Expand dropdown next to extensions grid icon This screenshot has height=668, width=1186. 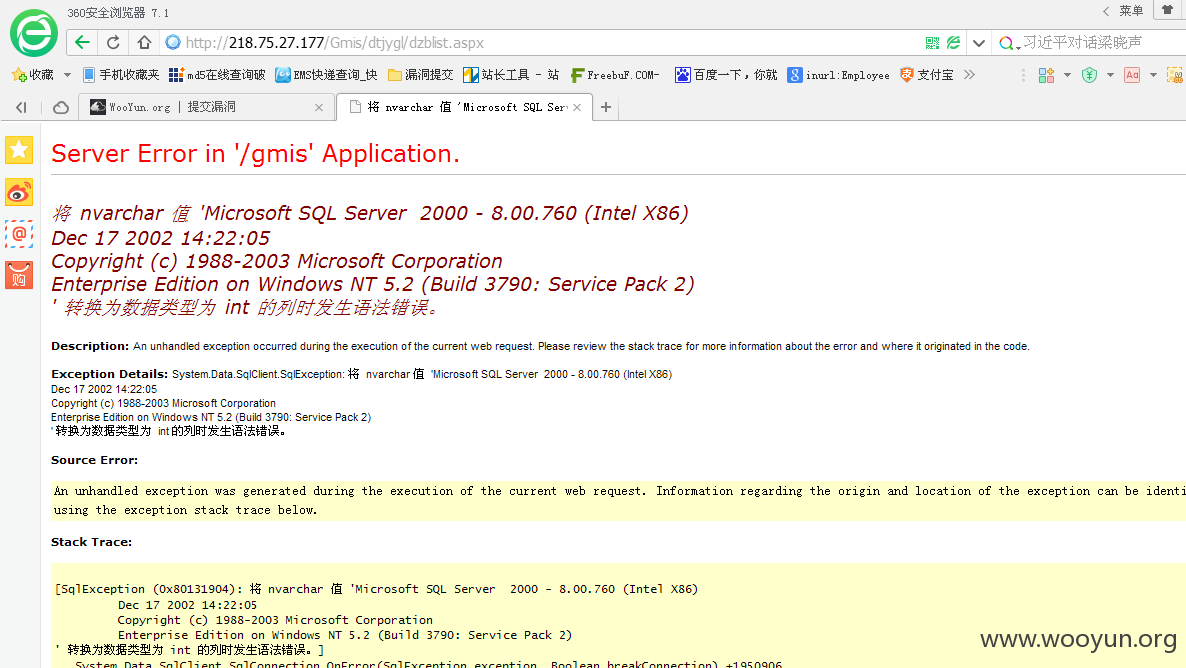click(1067, 75)
